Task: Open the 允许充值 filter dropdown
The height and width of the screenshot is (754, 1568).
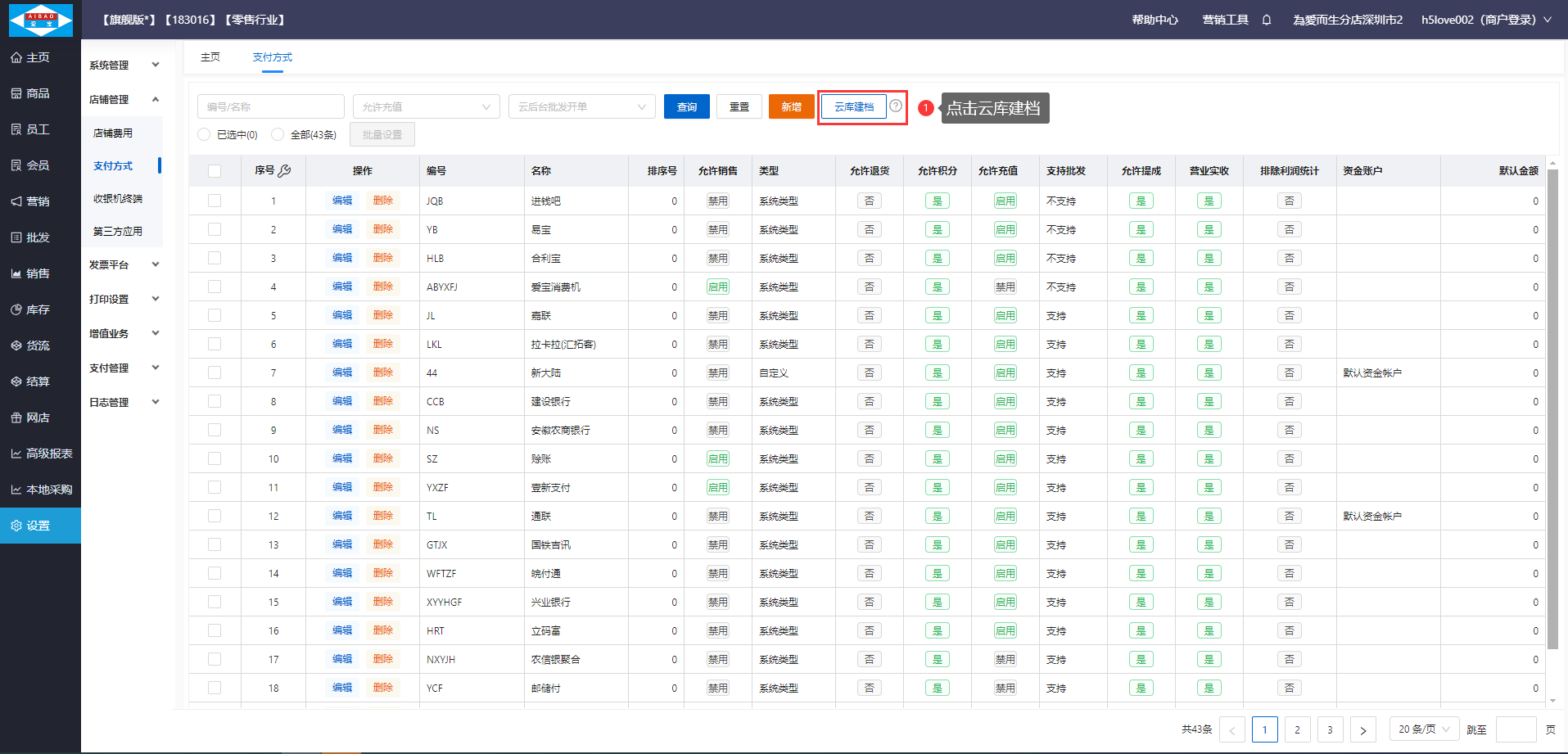Action: coord(426,106)
